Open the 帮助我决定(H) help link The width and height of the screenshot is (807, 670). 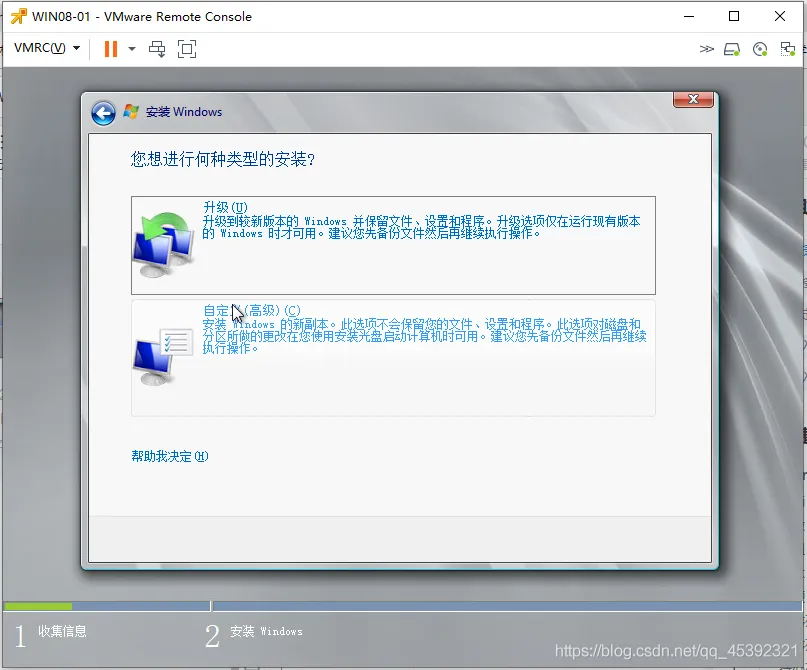[169, 456]
